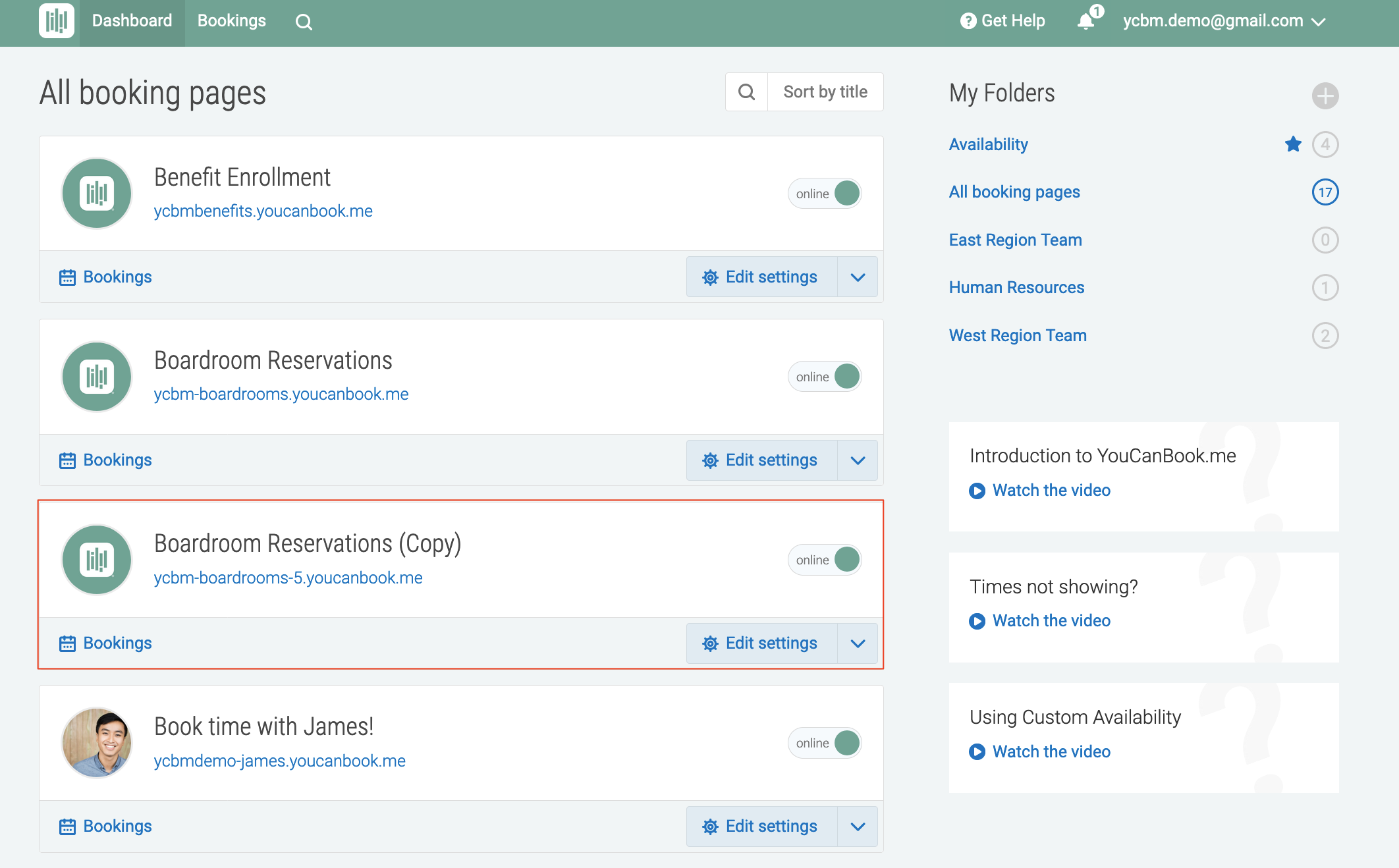Toggle Boardroom Reservations (Copy) online switch
Screen dimensions: 1399x868
point(825,560)
